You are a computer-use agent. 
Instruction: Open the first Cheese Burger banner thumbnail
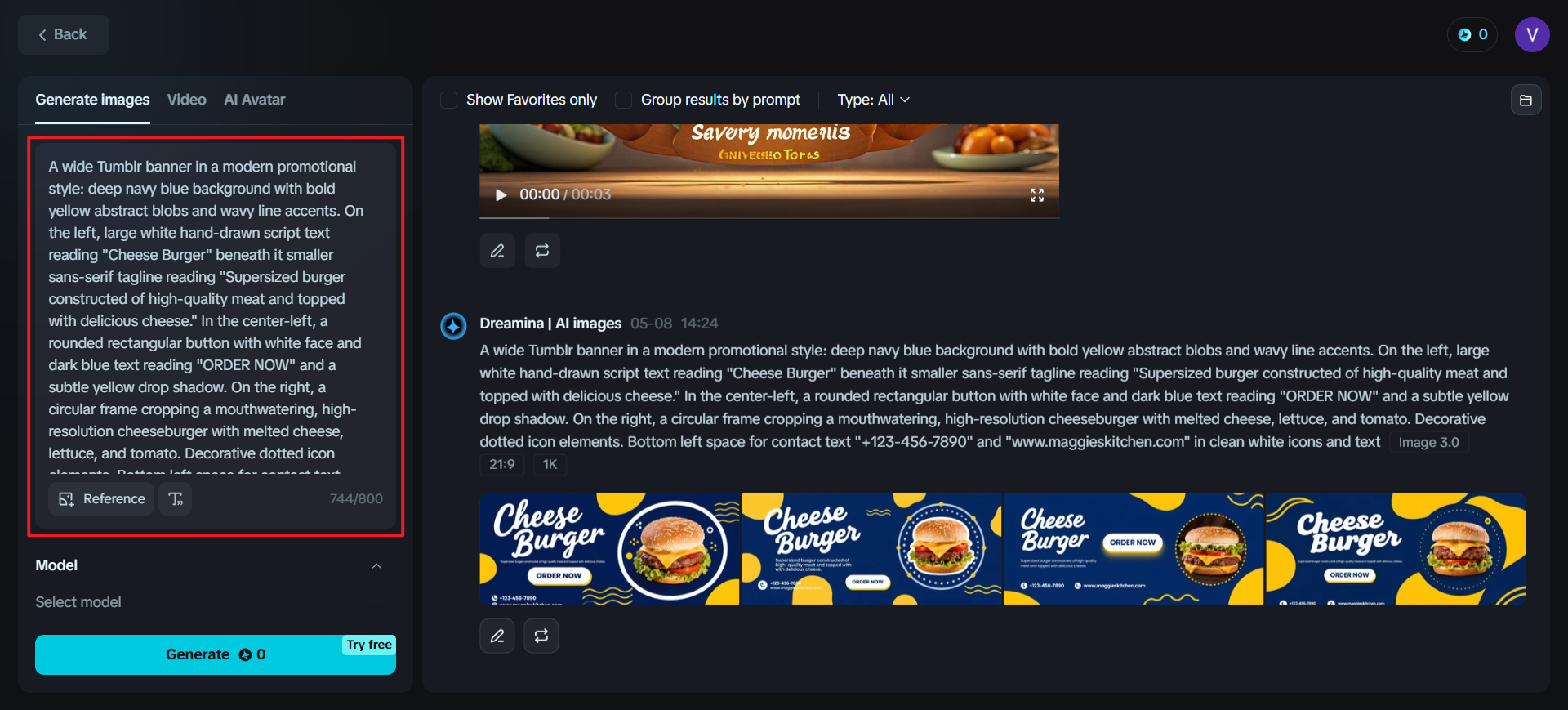[x=609, y=549]
